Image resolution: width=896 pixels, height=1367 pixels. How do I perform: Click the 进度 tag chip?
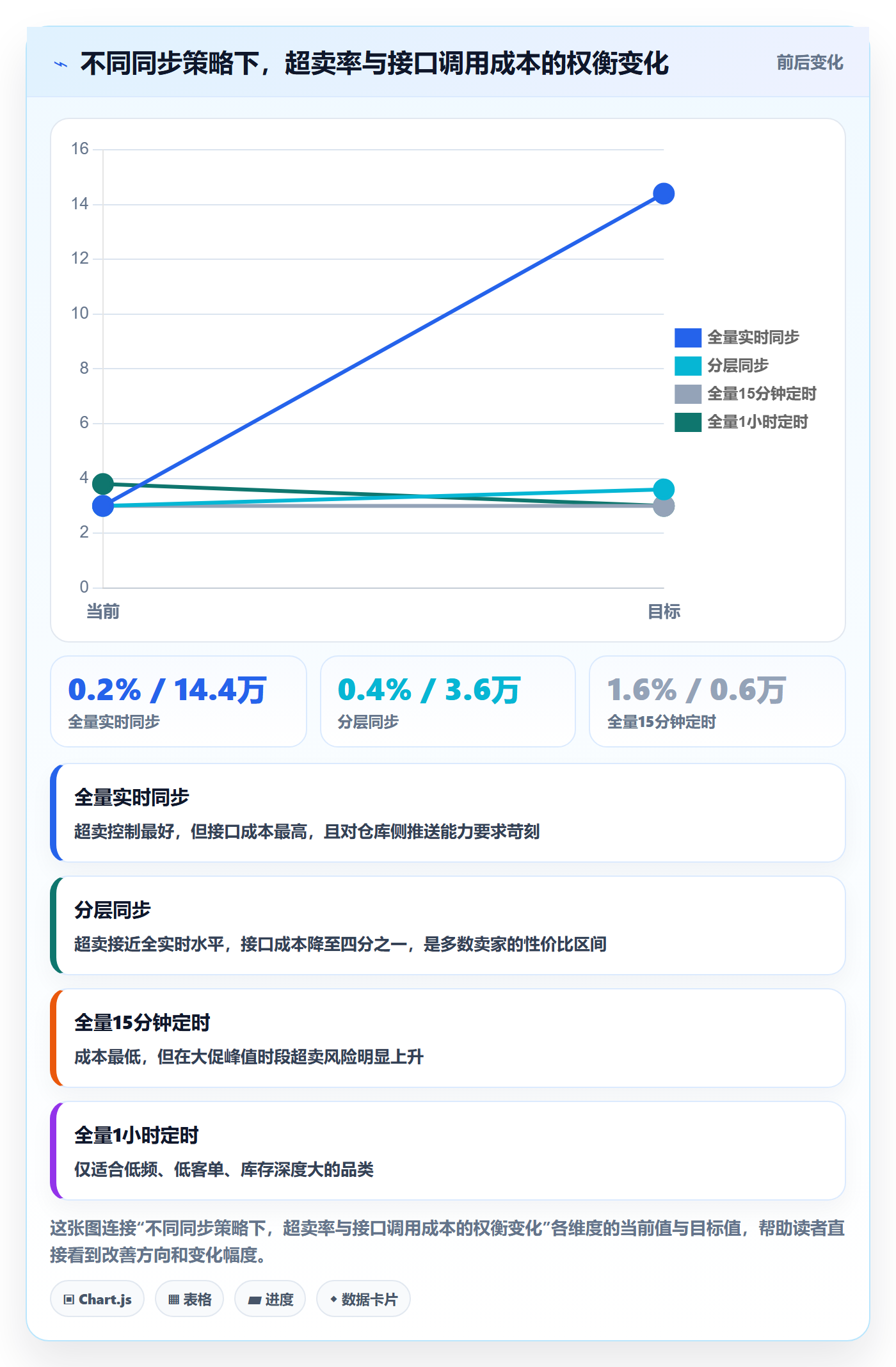270,1299
